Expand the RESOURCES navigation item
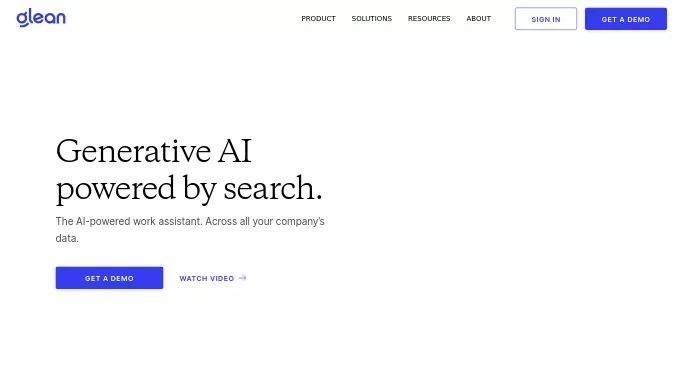 (x=429, y=19)
